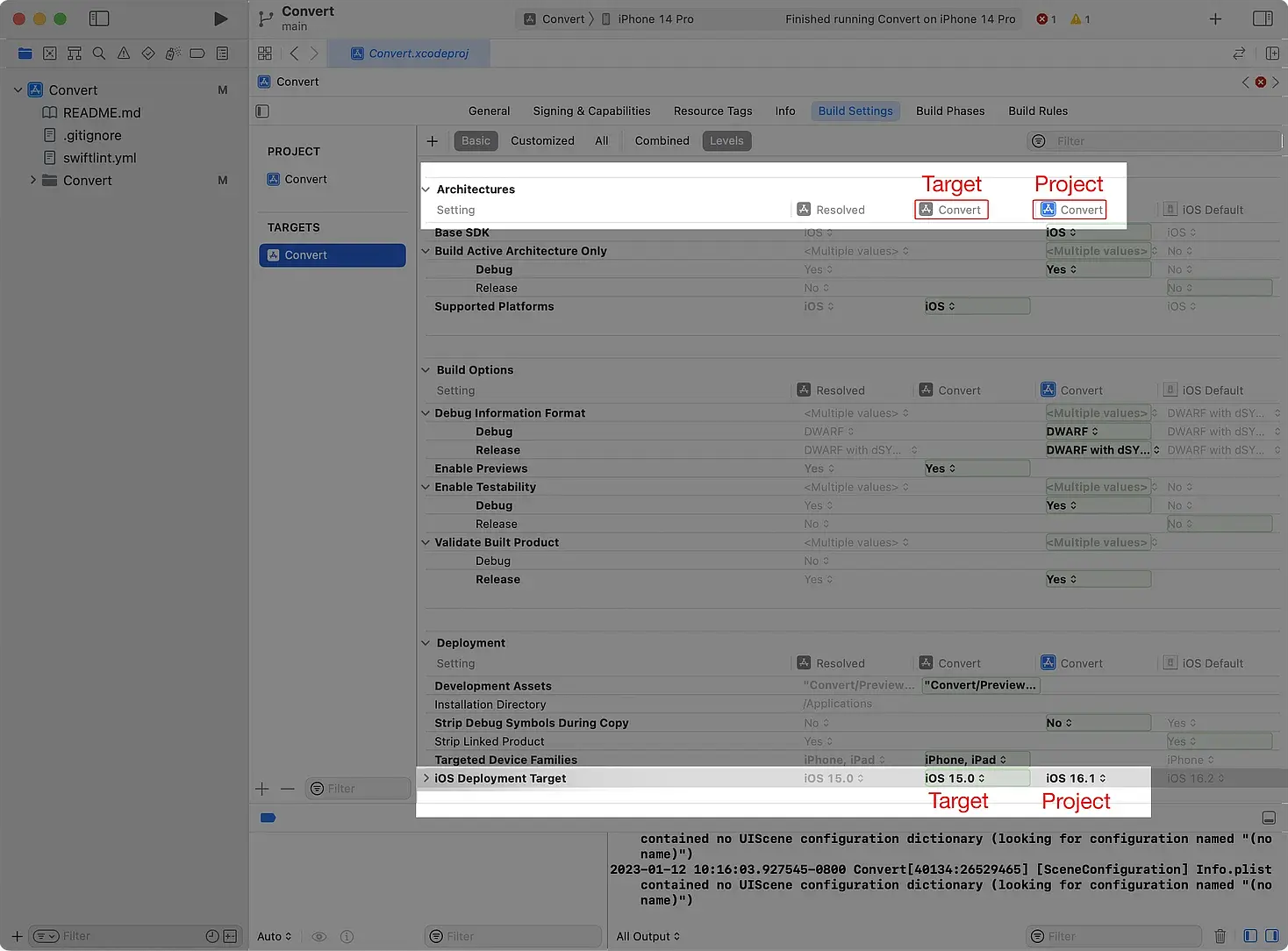This screenshot has width=1288, height=951.
Task: Open Signing & Capabilities tab
Action: [x=591, y=111]
